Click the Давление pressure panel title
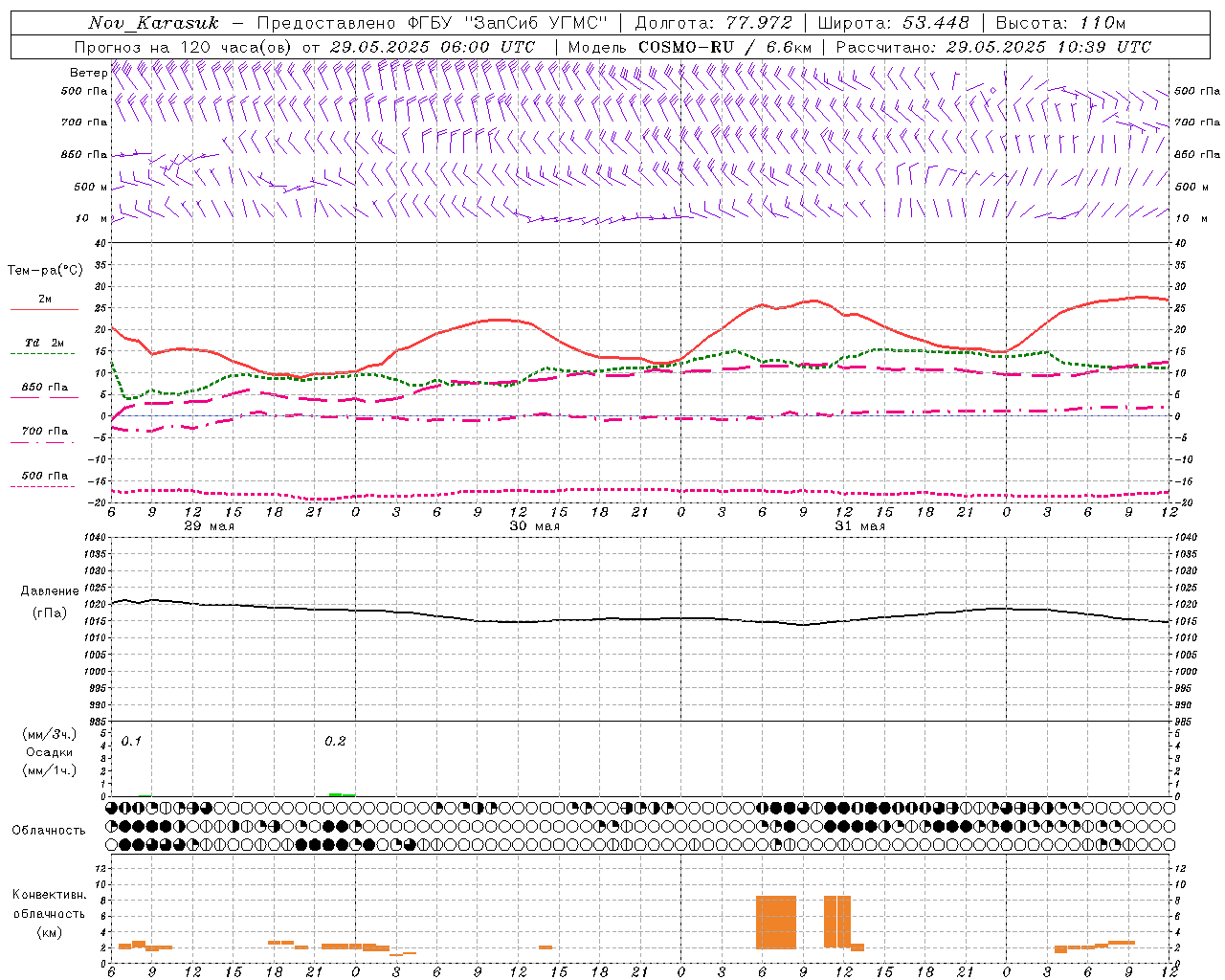 pyautogui.click(x=50, y=591)
